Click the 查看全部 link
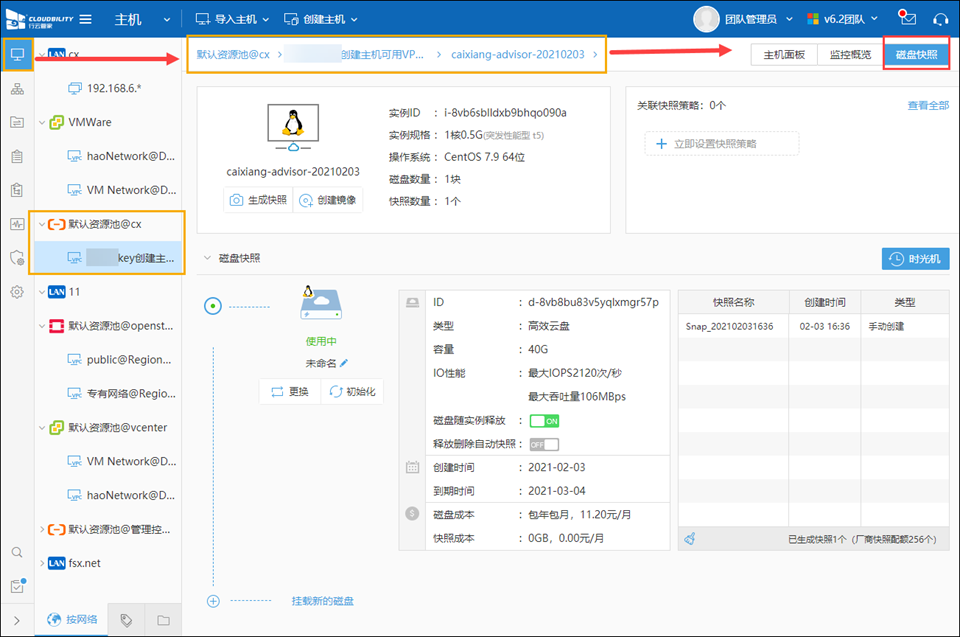The height and width of the screenshot is (637, 960). [x=928, y=105]
